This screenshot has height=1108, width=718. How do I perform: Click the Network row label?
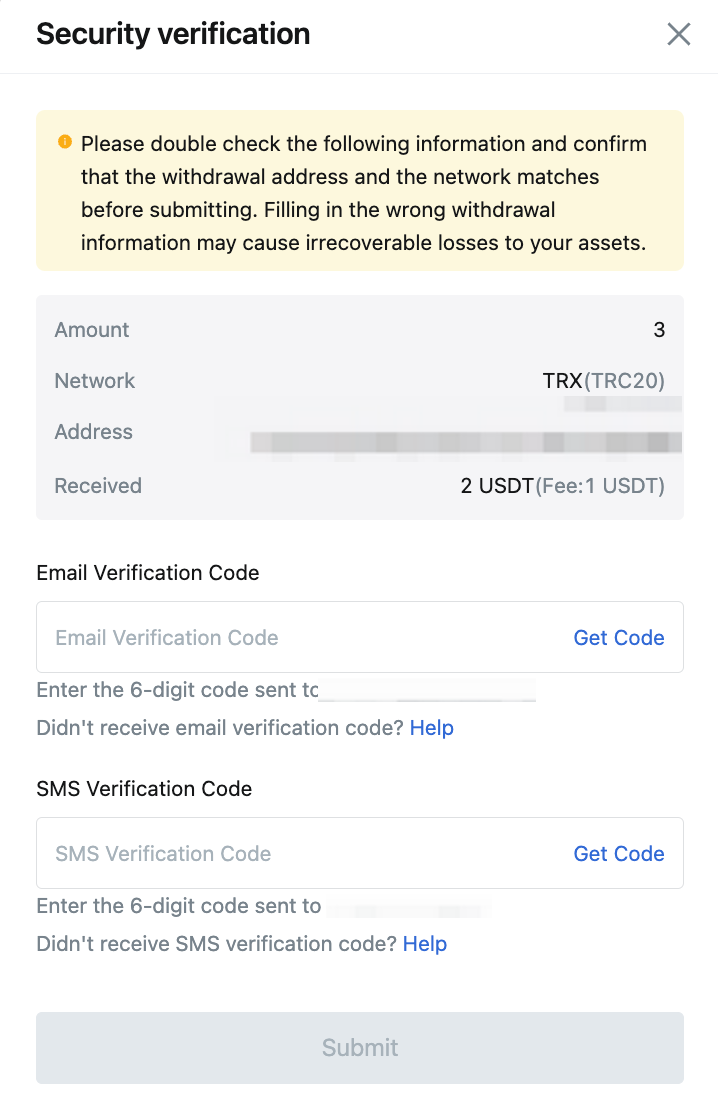click(x=95, y=381)
